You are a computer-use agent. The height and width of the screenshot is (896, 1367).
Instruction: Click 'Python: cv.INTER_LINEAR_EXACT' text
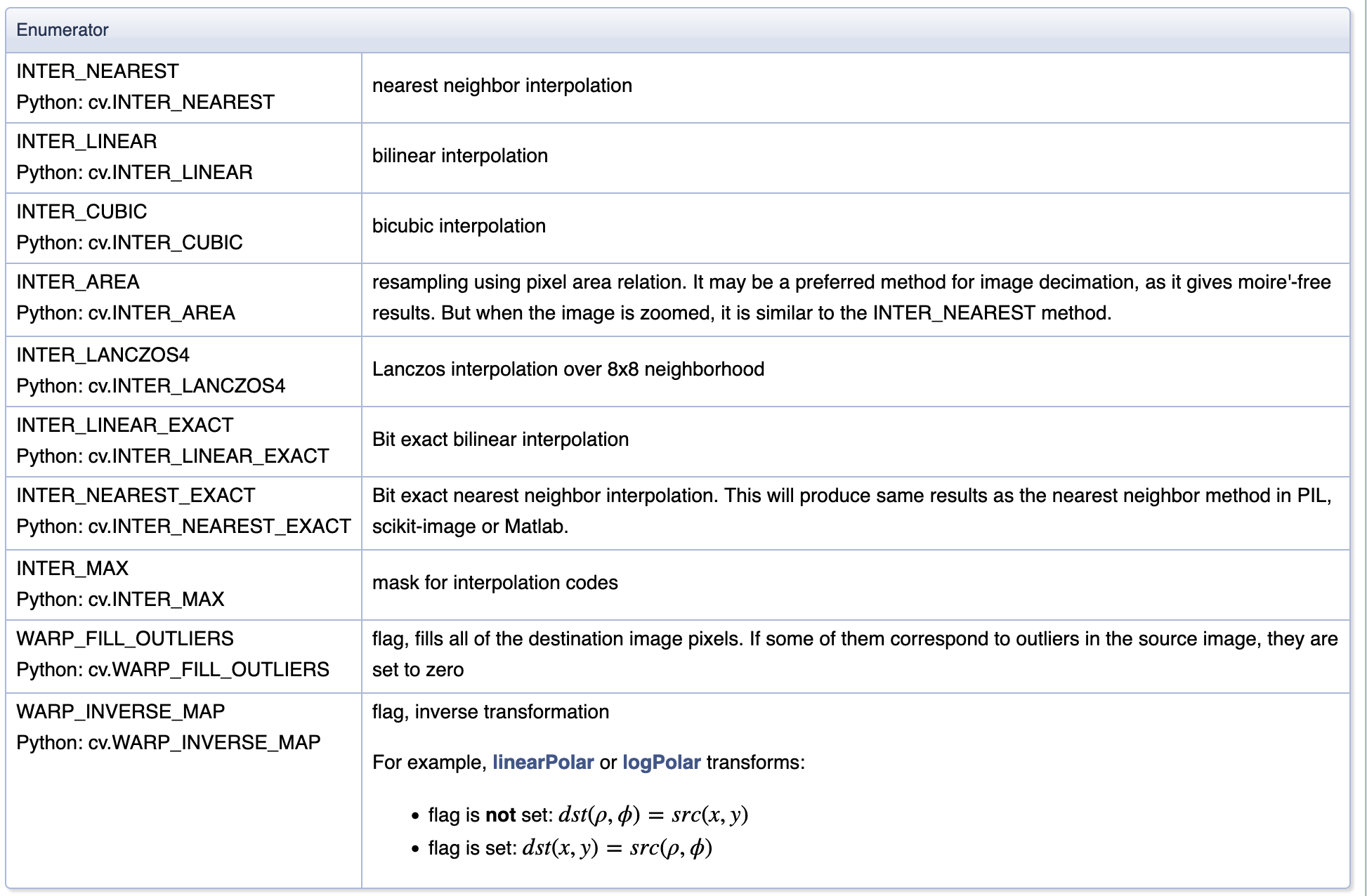[173, 456]
